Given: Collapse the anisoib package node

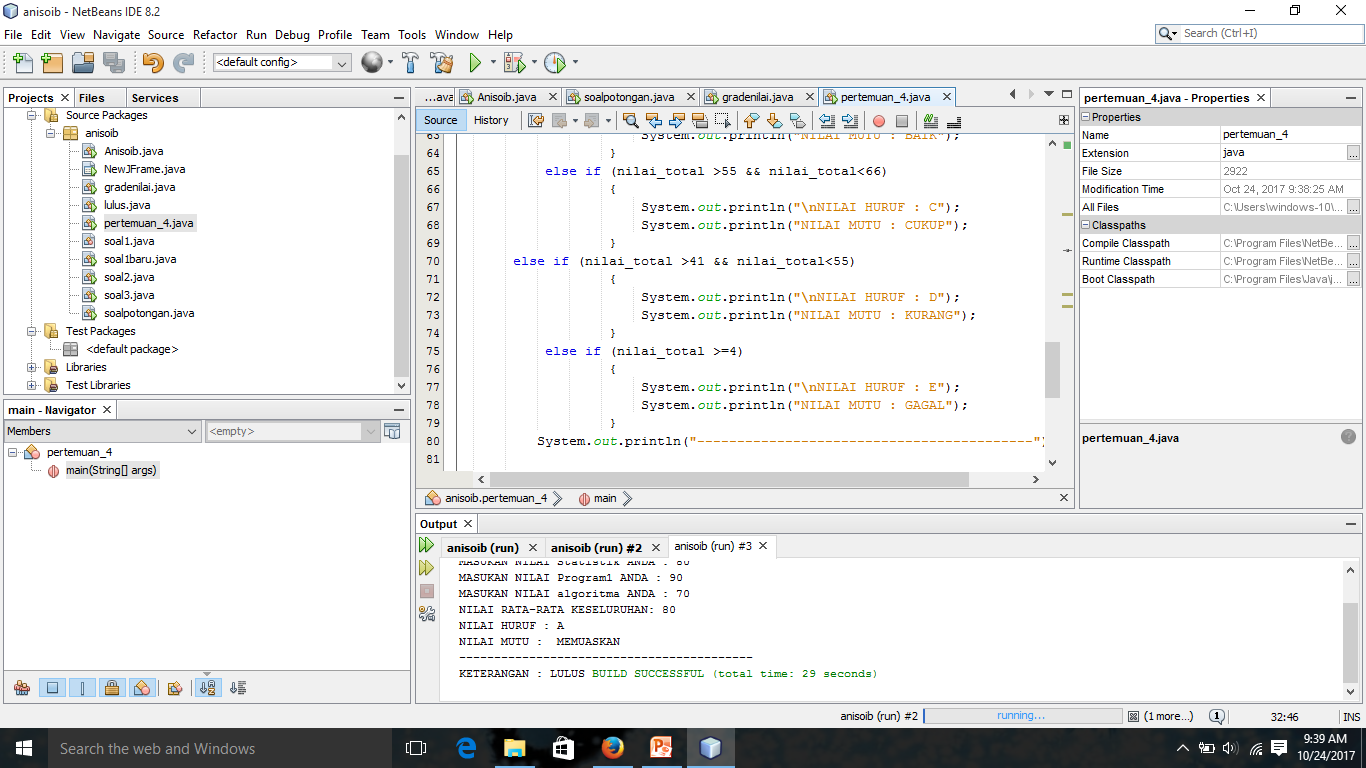Looking at the screenshot, I should (50, 133).
